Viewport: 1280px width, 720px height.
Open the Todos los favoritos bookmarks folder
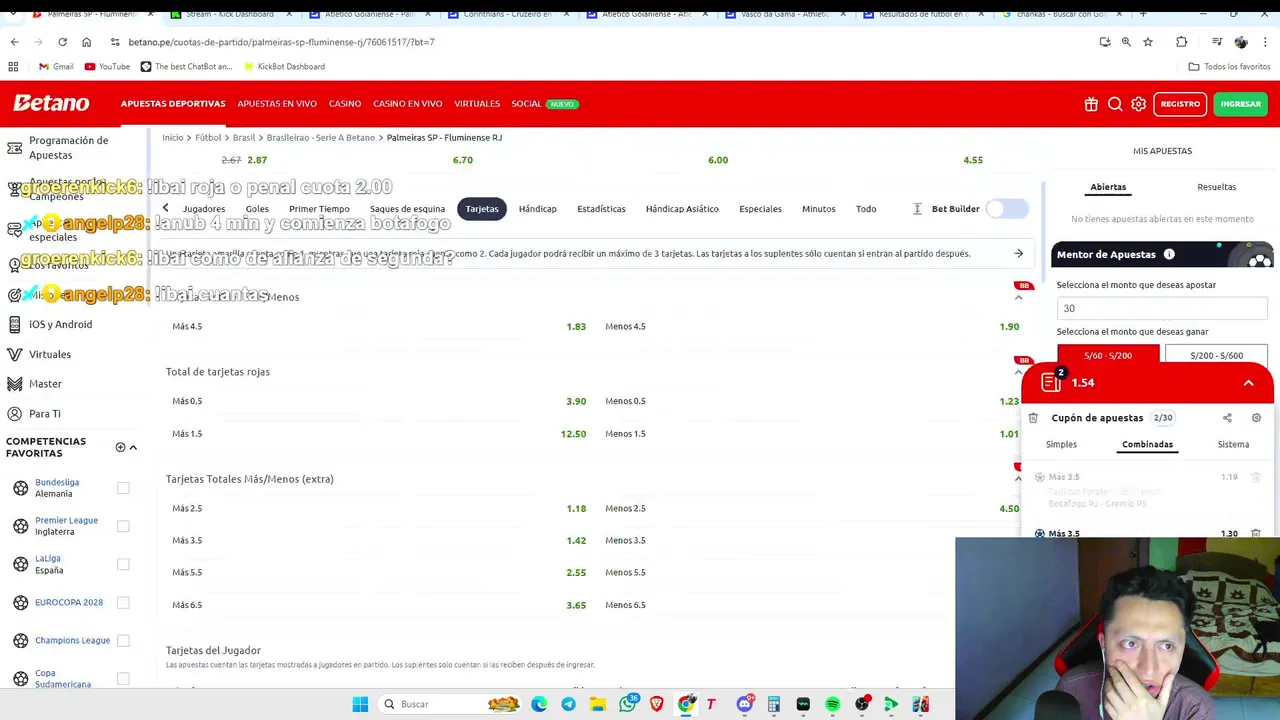pyautogui.click(x=1229, y=66)
